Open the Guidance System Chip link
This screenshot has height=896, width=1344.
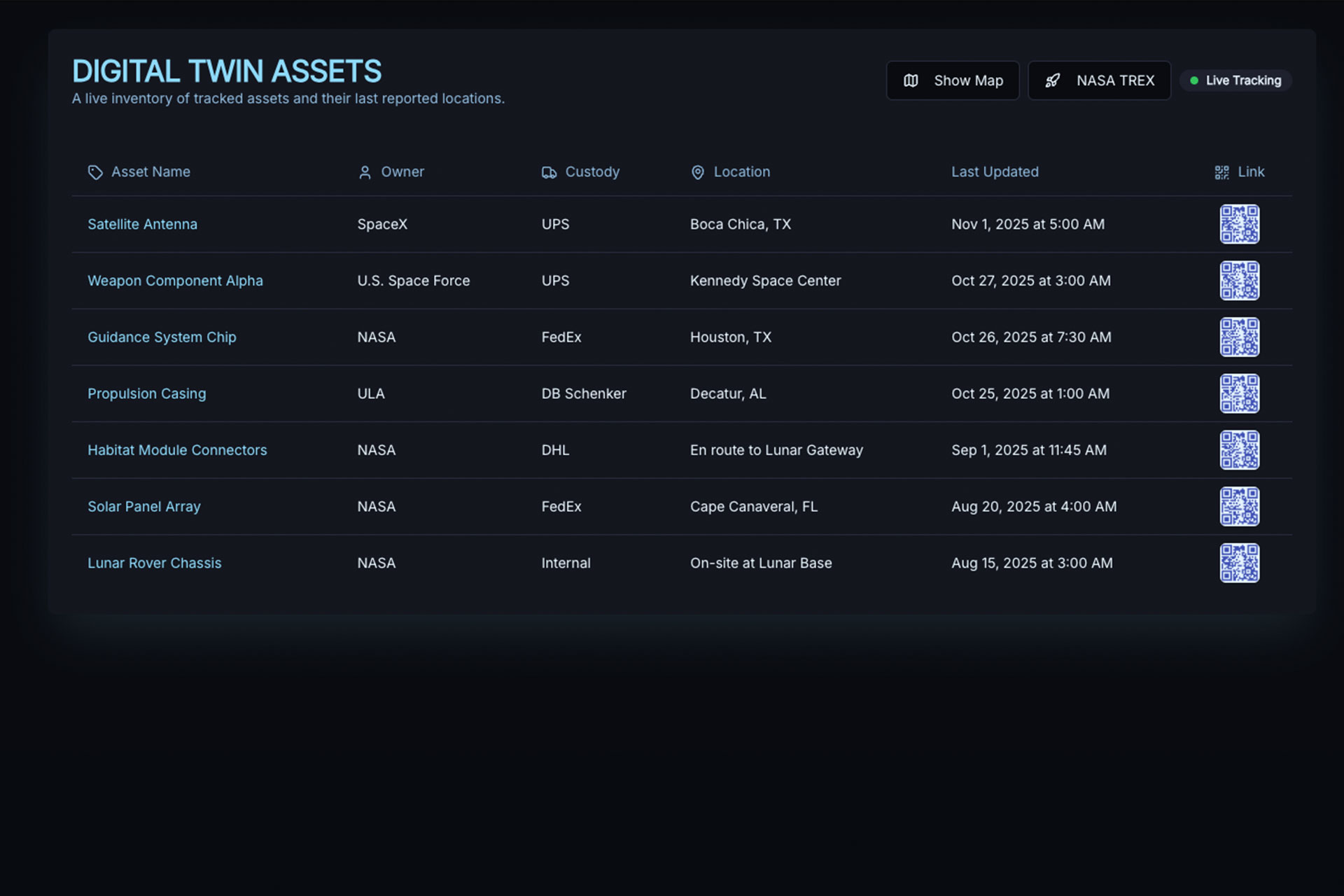click(x=162, y=337)
